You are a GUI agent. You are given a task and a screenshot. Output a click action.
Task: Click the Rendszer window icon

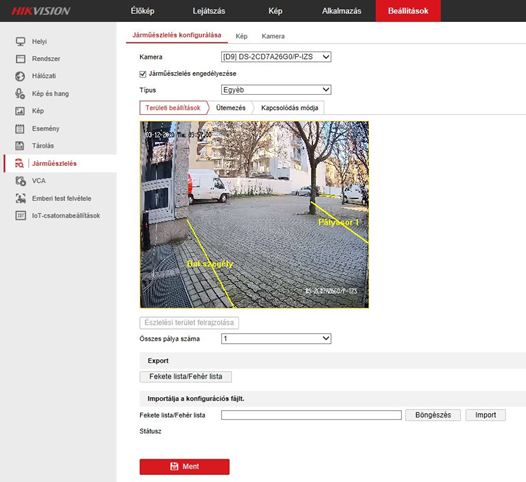pos(20,59)
